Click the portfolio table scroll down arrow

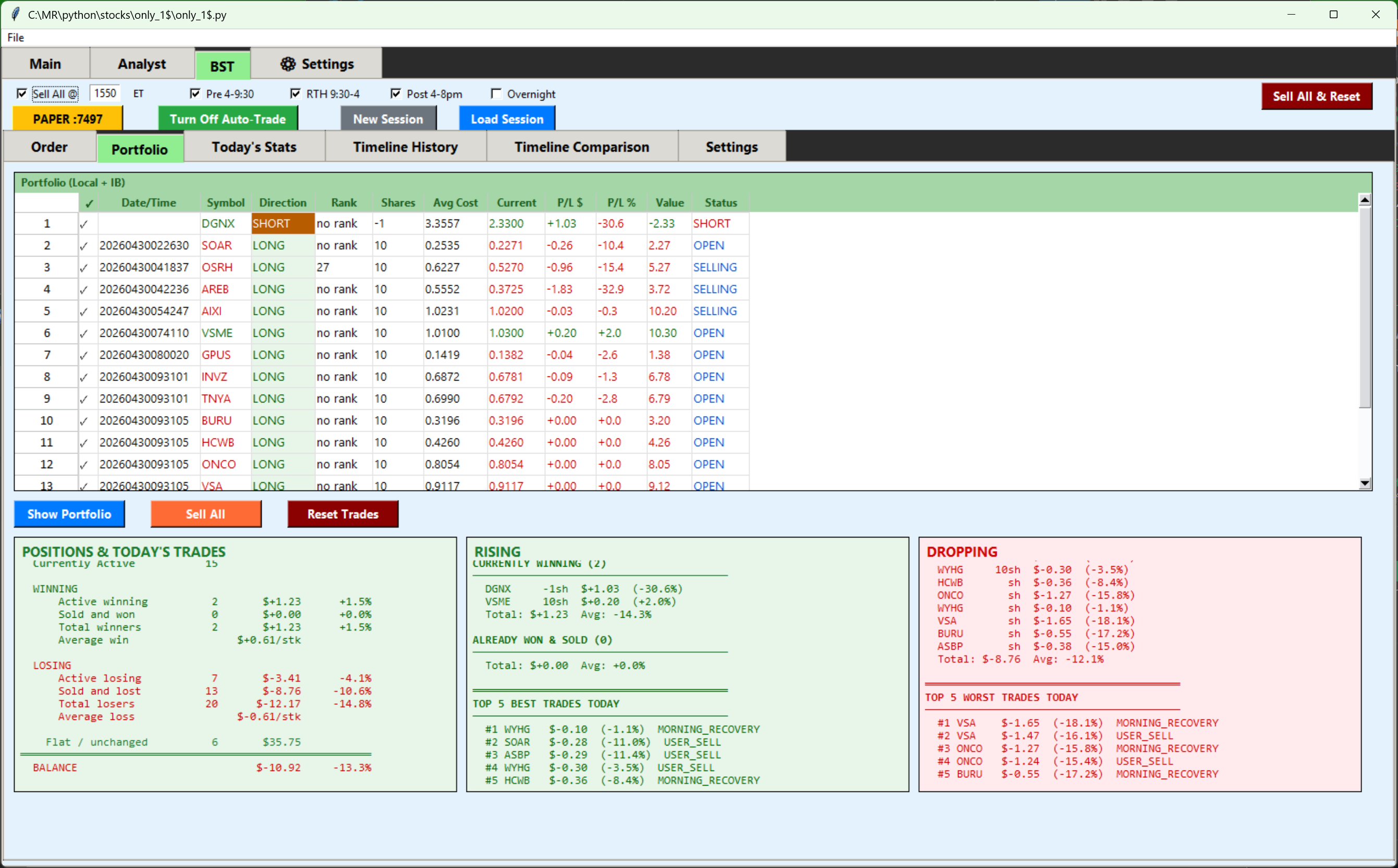[1365, 483]
